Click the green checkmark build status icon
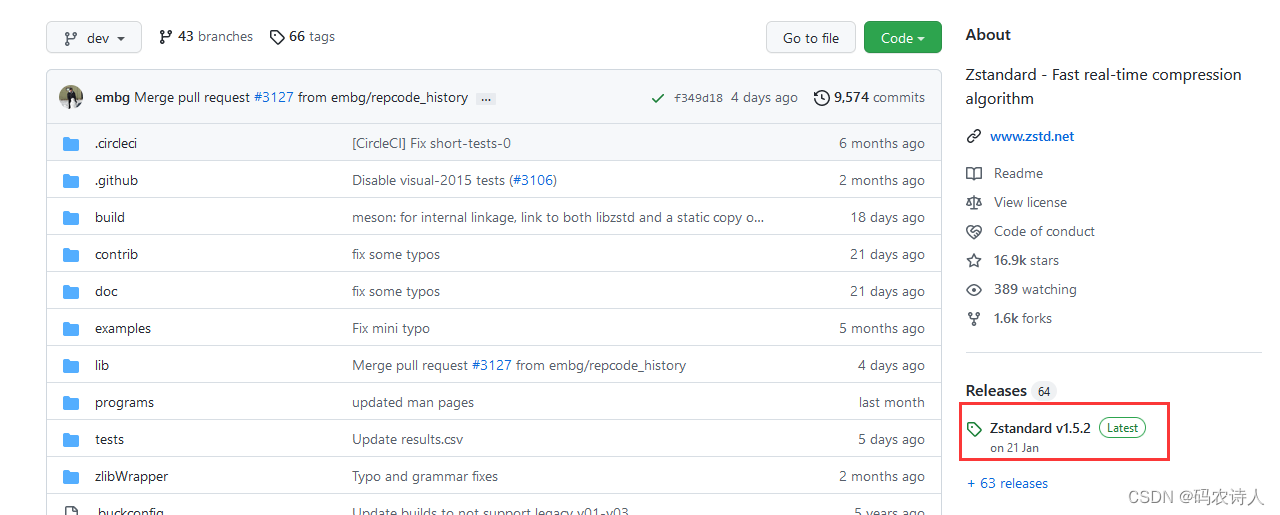Screen dimensions: 1280x515 (x=657, y=98)
